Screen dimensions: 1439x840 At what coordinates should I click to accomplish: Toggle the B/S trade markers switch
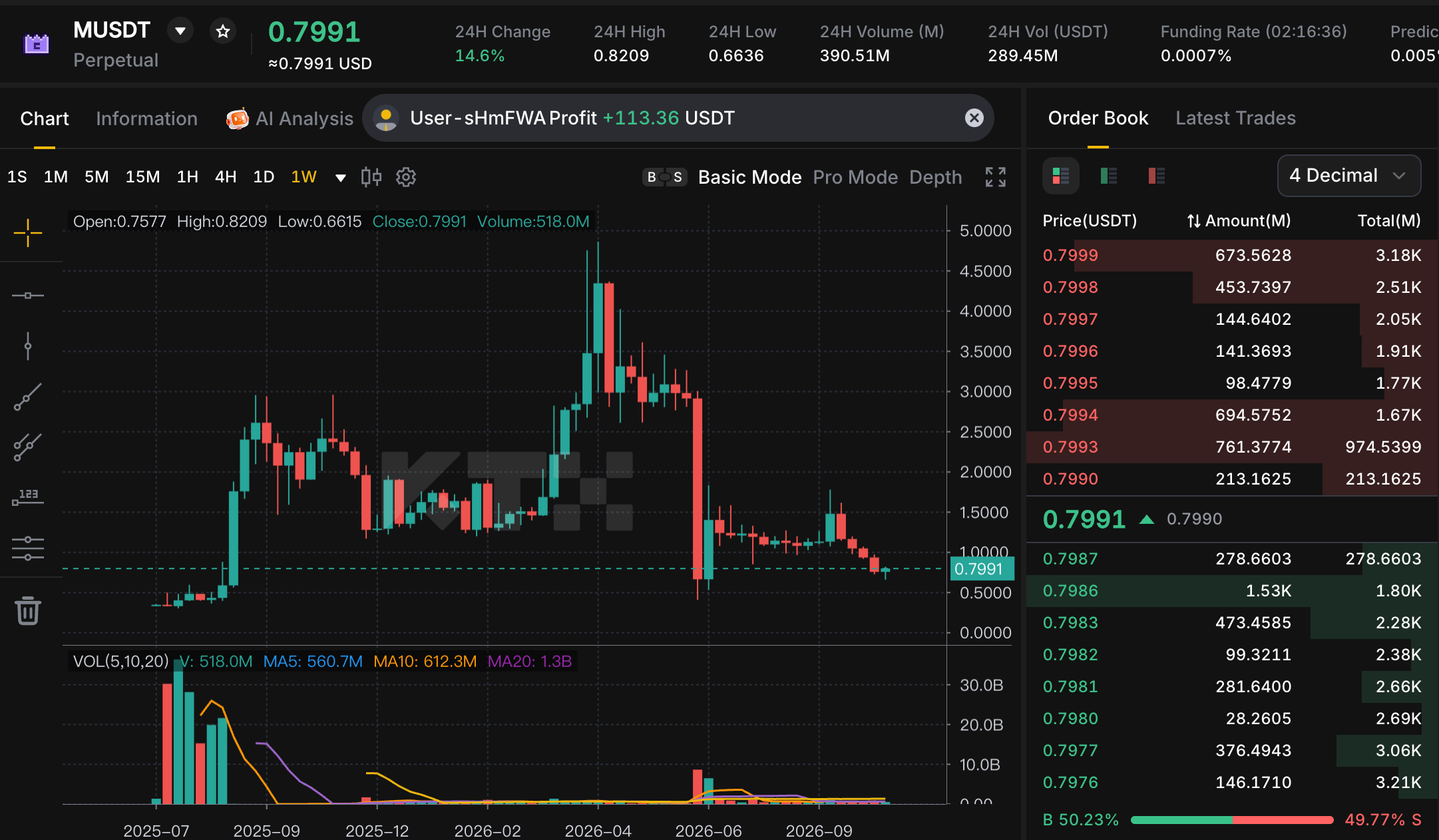(x=664, y=177)
